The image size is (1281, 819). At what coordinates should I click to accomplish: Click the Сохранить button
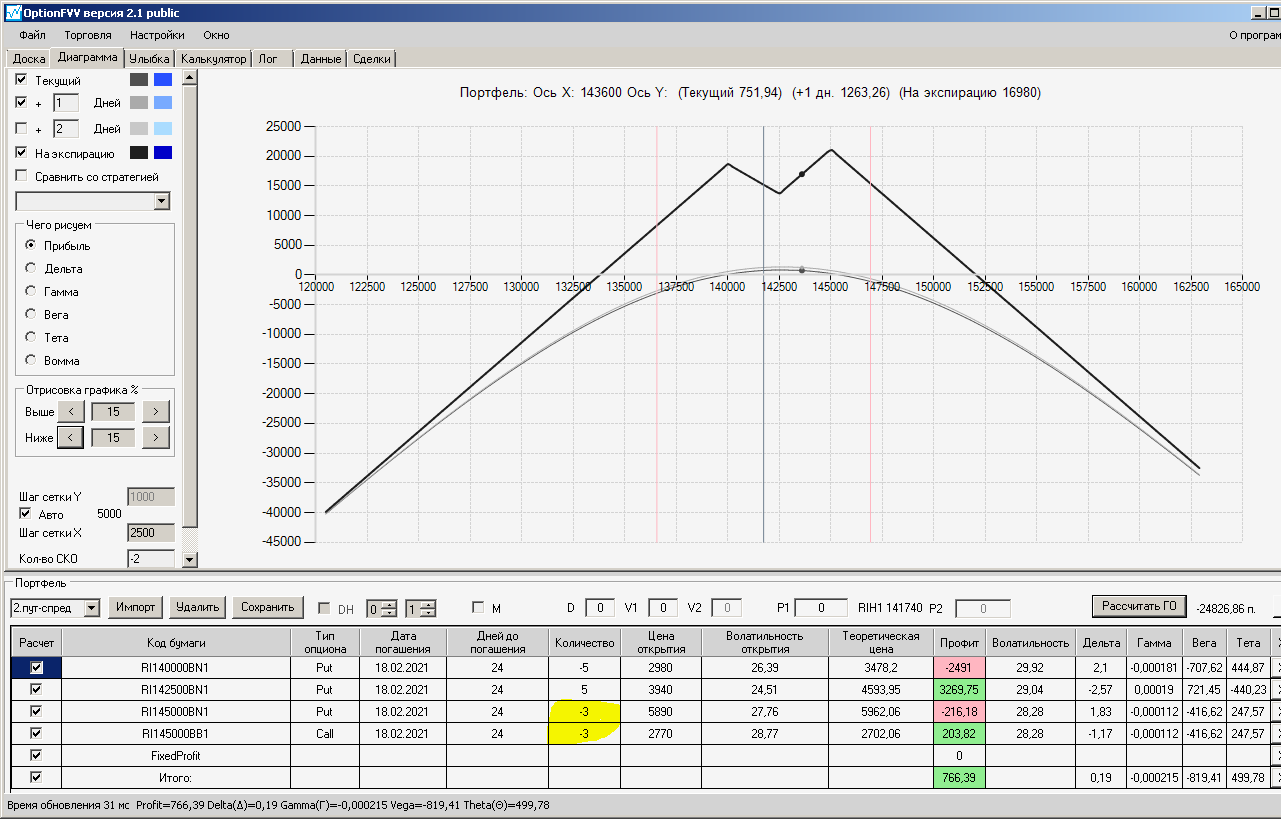click(x=266, y=607)
